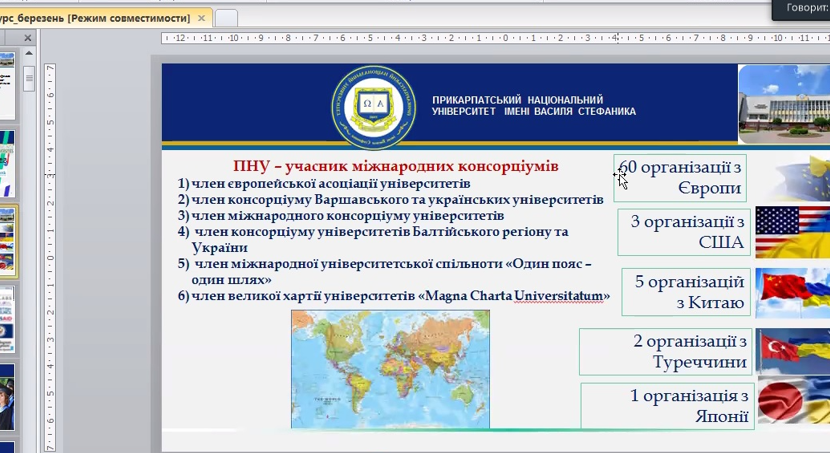
Task: Select the world map picture
Action: [390, 367]
